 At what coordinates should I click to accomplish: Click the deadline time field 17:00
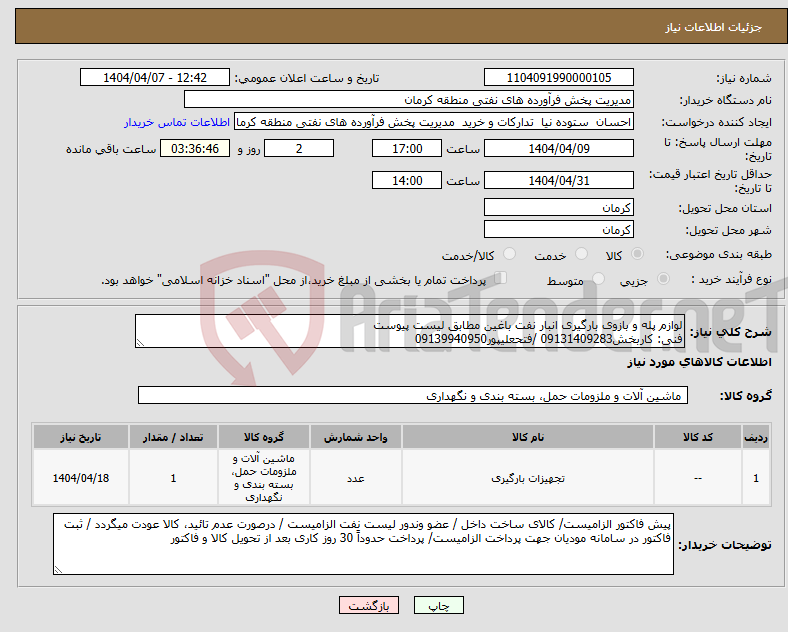(x=407, y=148)
